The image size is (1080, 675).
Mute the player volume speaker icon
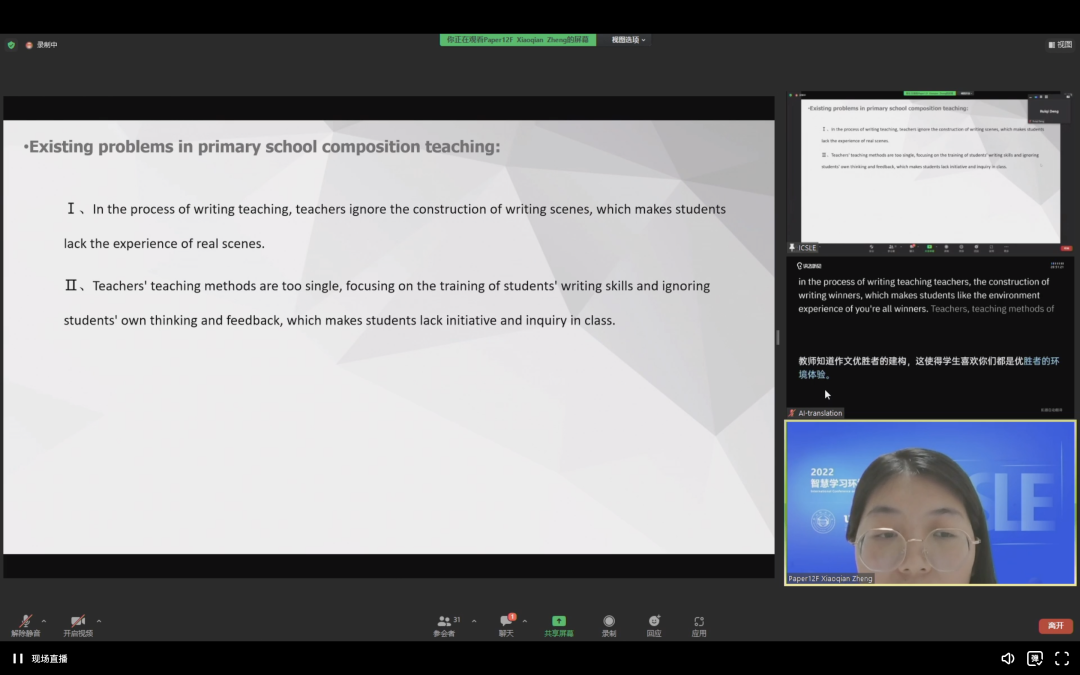tap(1008, 658)
